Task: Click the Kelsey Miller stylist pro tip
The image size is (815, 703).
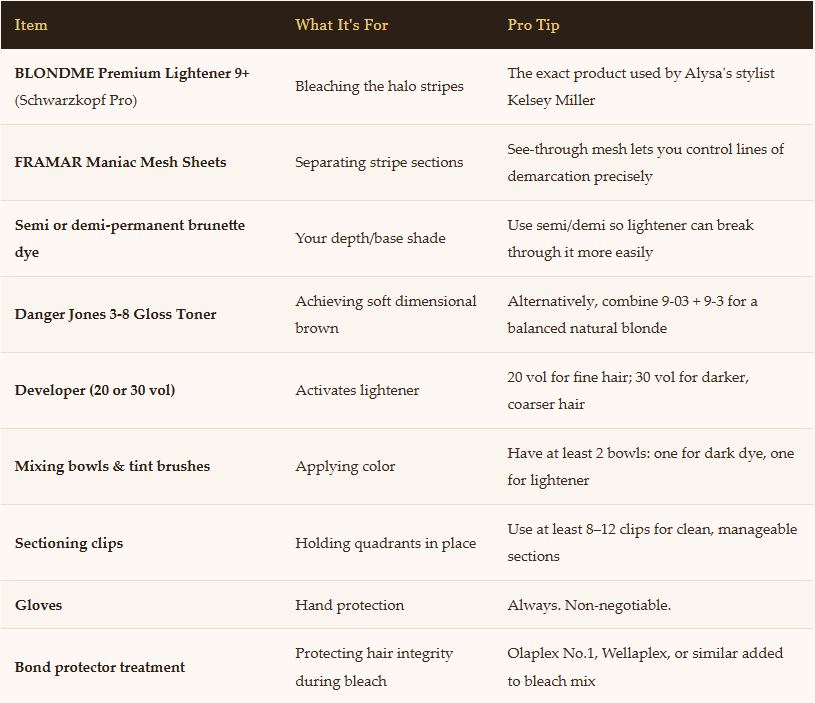Action: 641,86
